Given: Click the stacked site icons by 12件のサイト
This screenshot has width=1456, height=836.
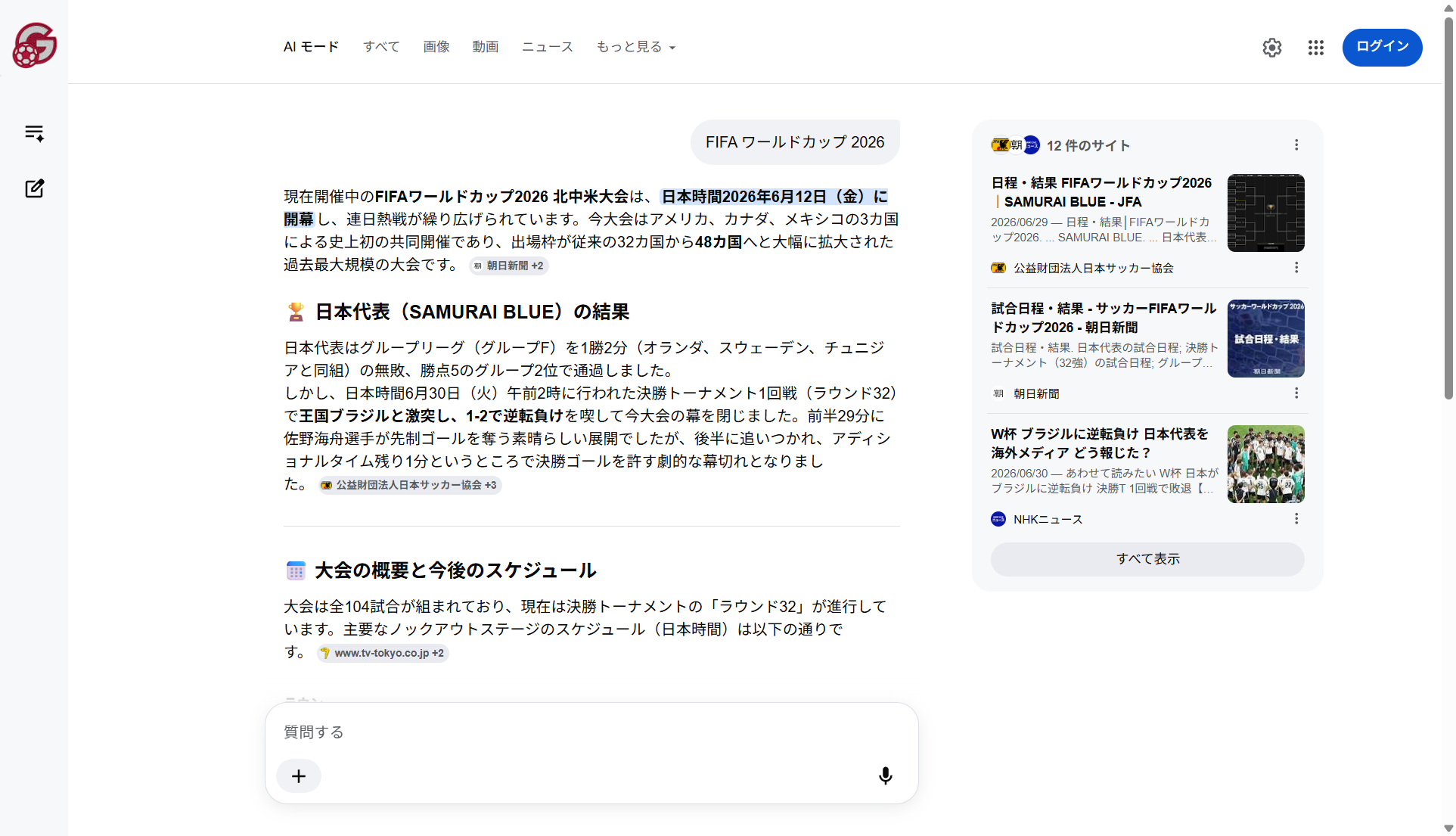Looking at the screenshot, I should tap(1015, 145).
